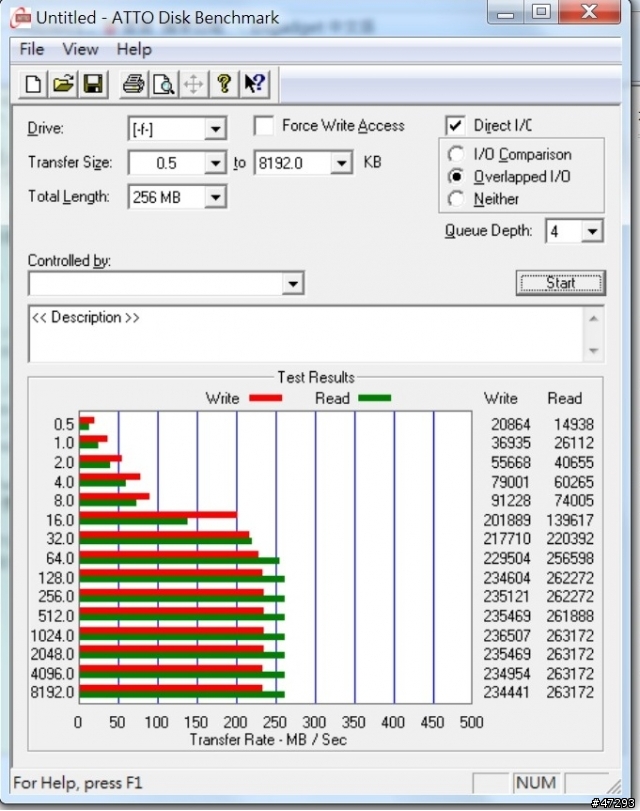
Task: Click the 8192.0 transfer size row label
Action: pos(52,692)
